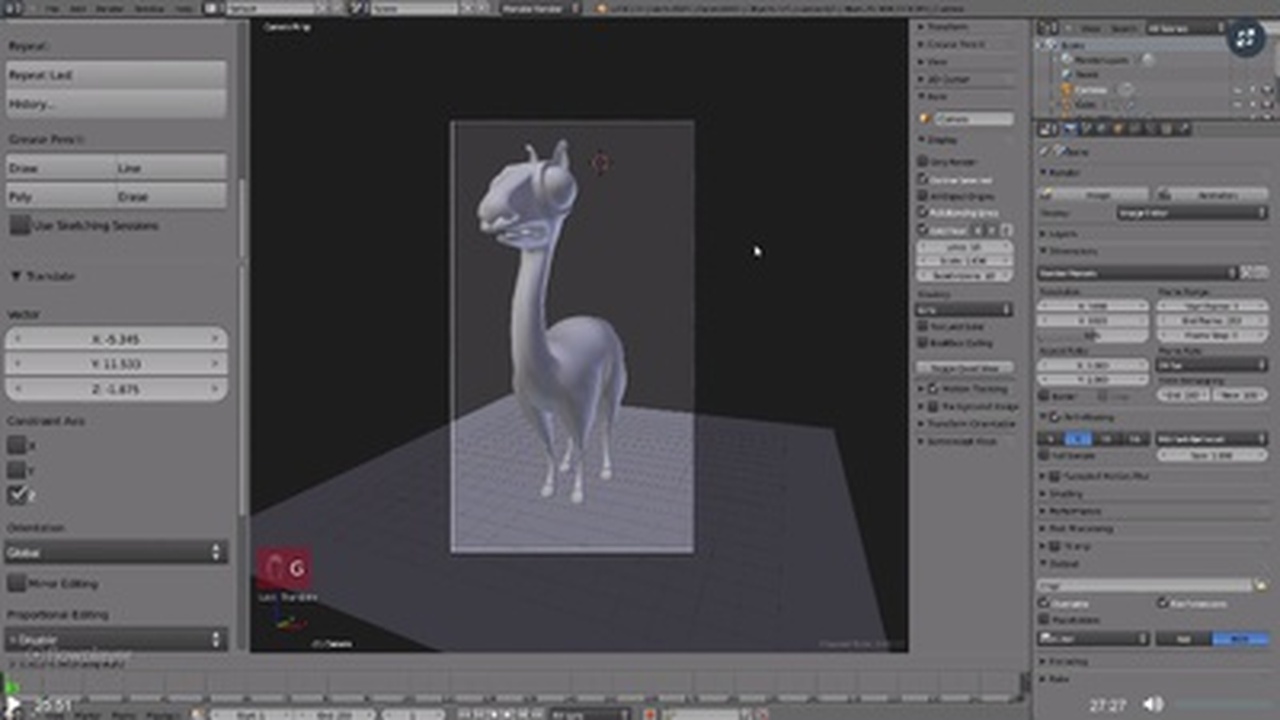Screen dimensions: 1280x720
Task: Open the Render menu in top bar
Action: 111,8
